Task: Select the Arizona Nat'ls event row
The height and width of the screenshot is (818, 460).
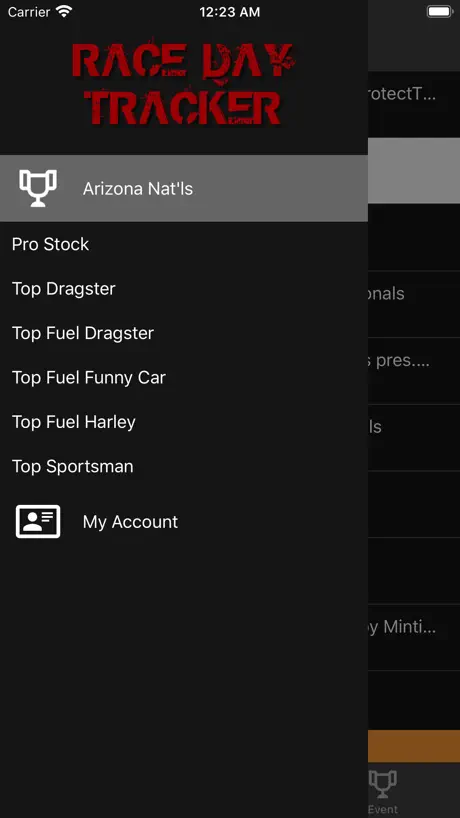Action: 184,188
